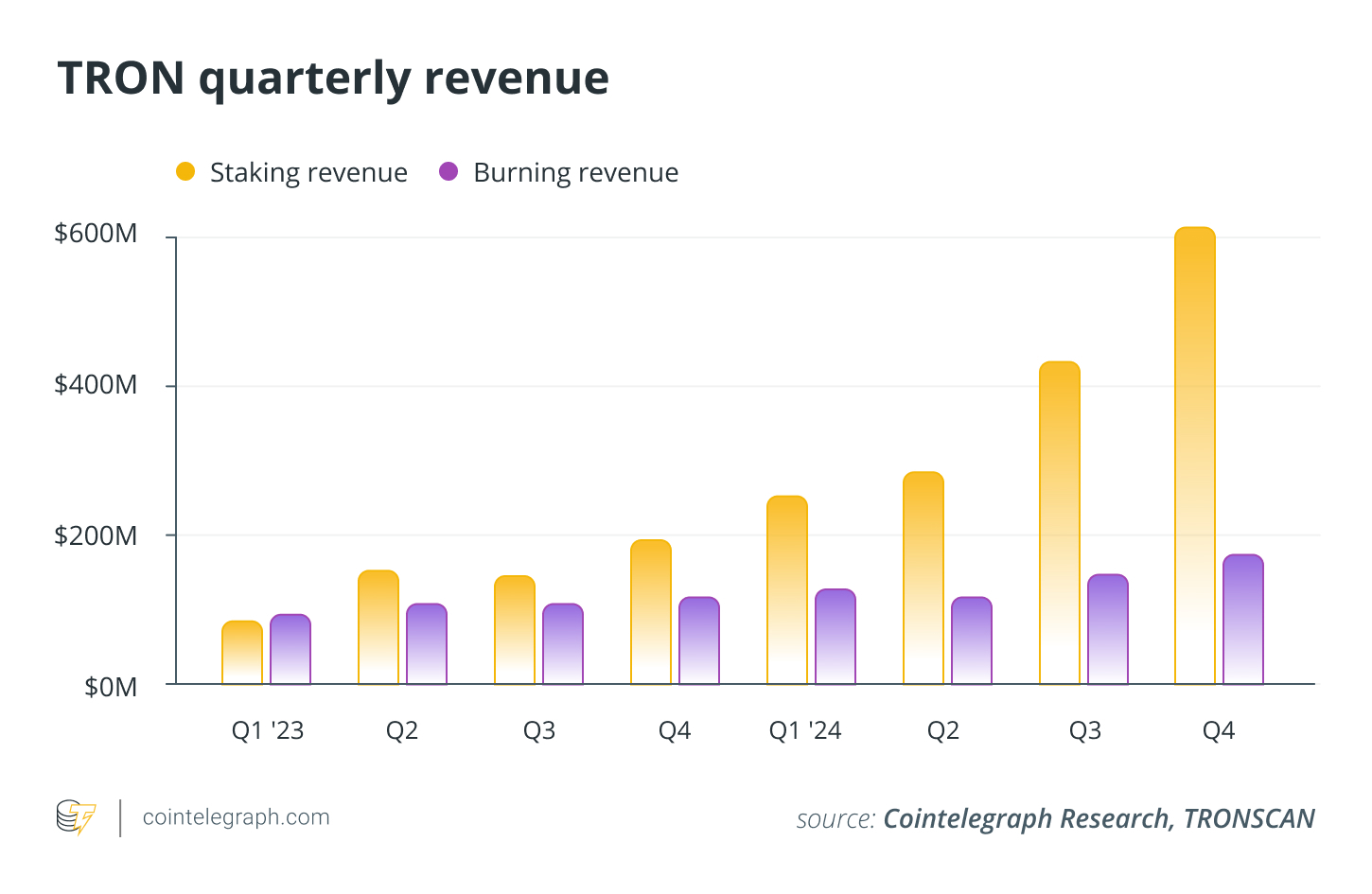Click the Q3 label after Q1 '24's Q2

[x=1085, y=730]
